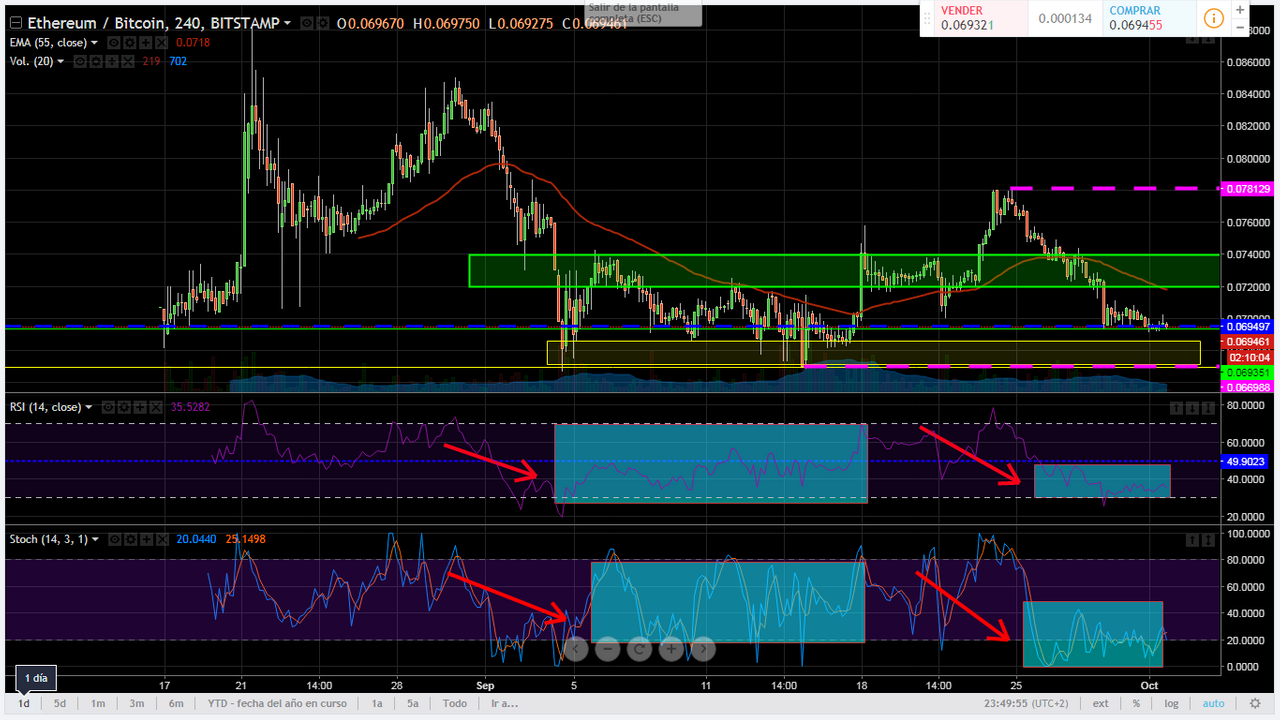Click plus icon beside Stoch indicator
Image resolution: width=1280 pixels, height=720 pixels.
[x=147, y=539]
